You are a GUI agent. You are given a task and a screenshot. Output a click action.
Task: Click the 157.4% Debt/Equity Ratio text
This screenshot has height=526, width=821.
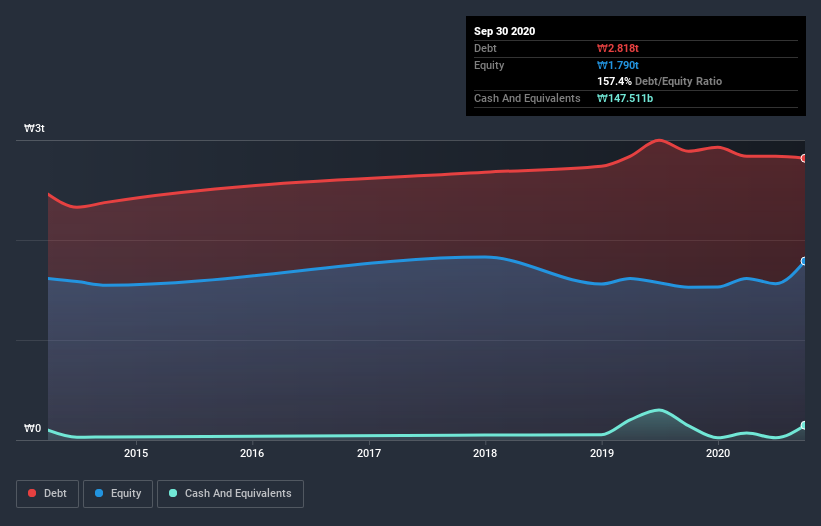(x=659, y=81)
